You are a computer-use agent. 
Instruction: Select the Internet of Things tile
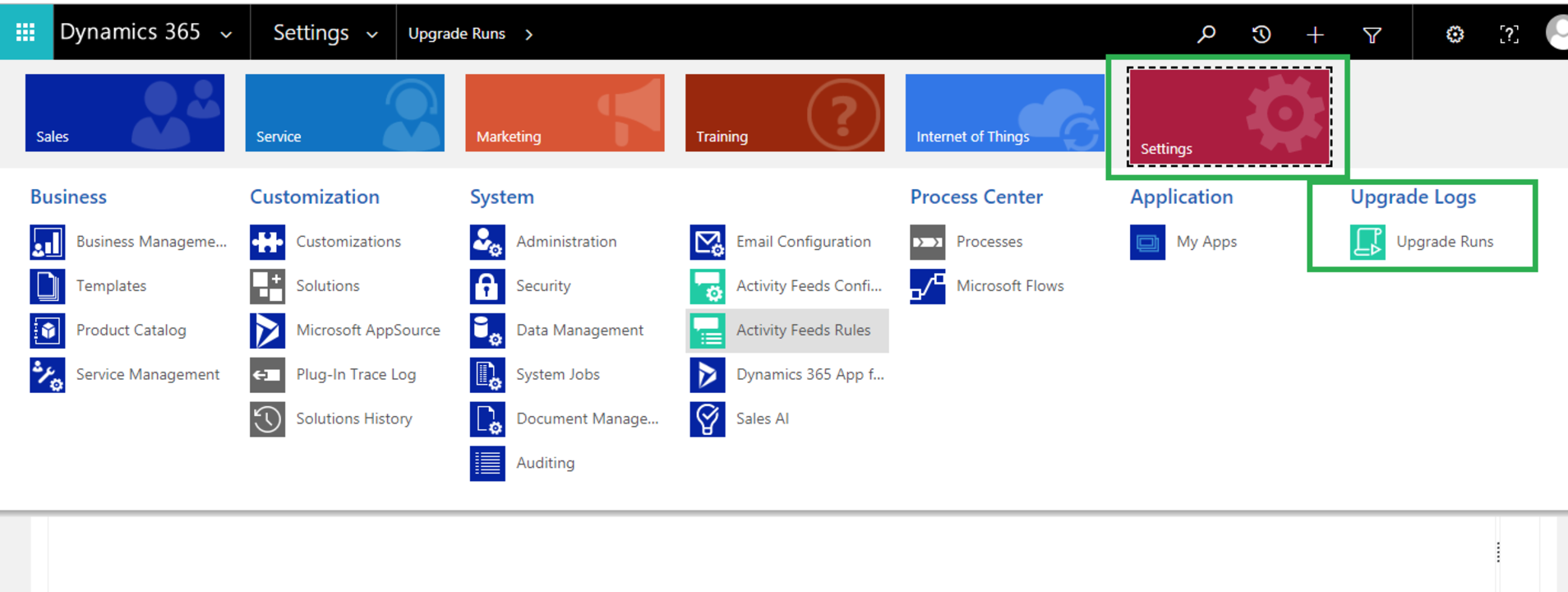pos(1004,113)
